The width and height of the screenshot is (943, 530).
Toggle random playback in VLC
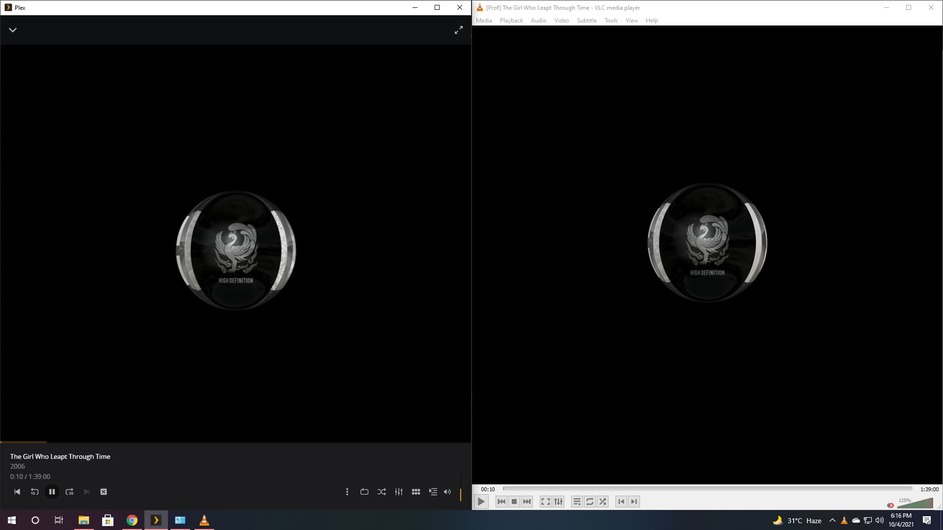[x=603, y=501]
